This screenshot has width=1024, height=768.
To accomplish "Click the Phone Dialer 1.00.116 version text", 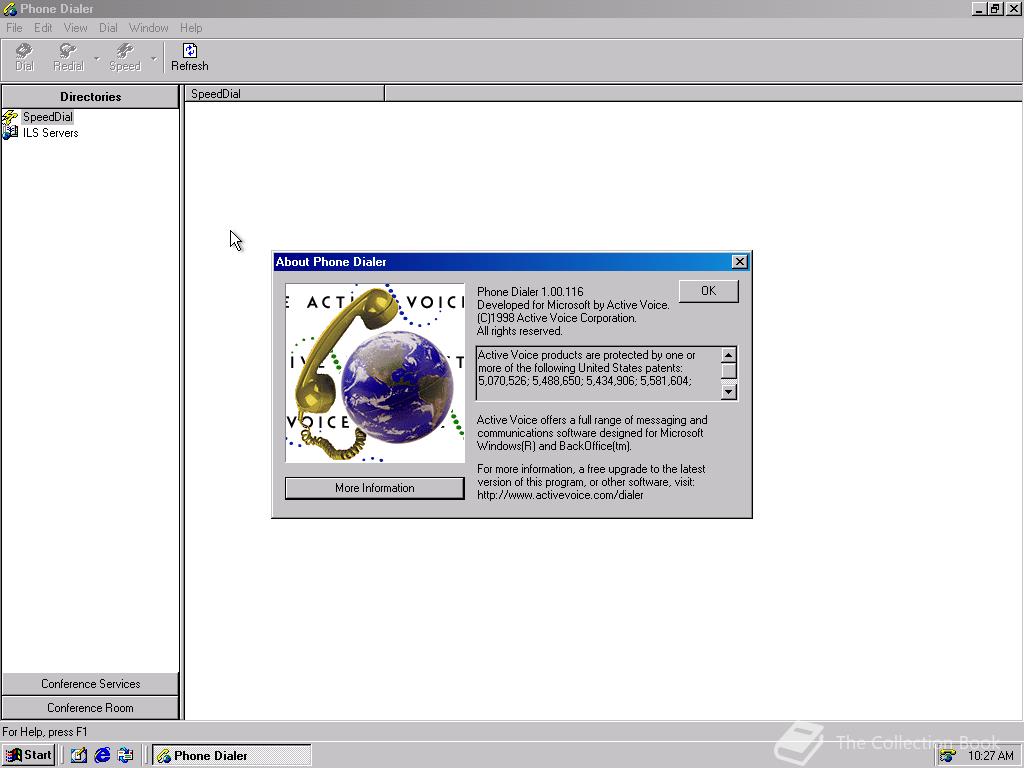I will pos(530,292).
